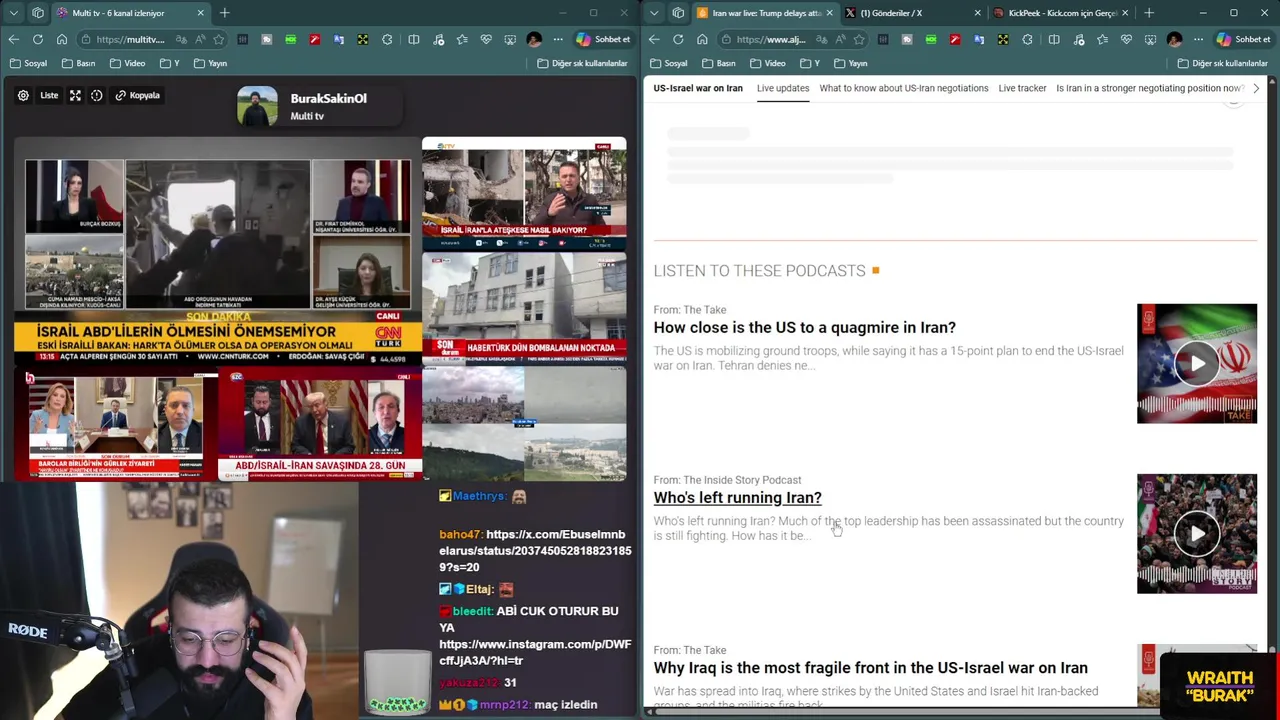Switch to the Gönderiler / X tab

pos(910,13)
